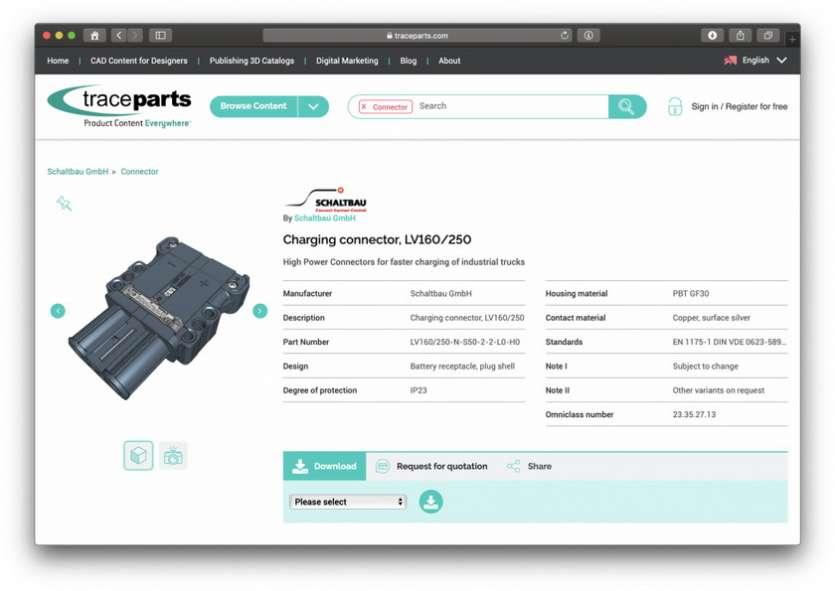835x591 pixels.
Task: Open the Home menu item
Action: click(58, 61)
